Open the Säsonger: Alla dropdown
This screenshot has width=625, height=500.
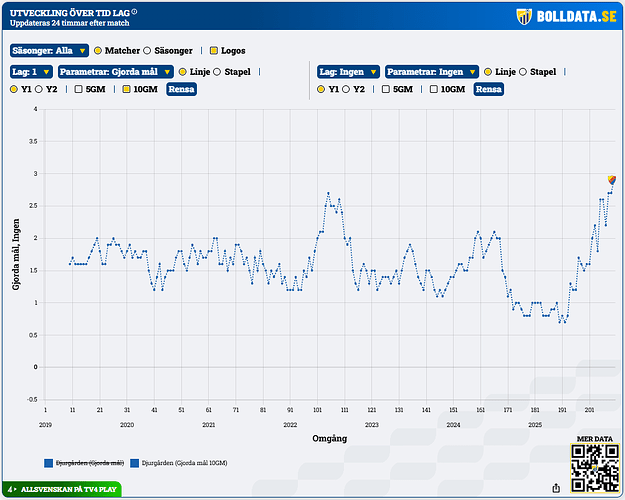49,50
